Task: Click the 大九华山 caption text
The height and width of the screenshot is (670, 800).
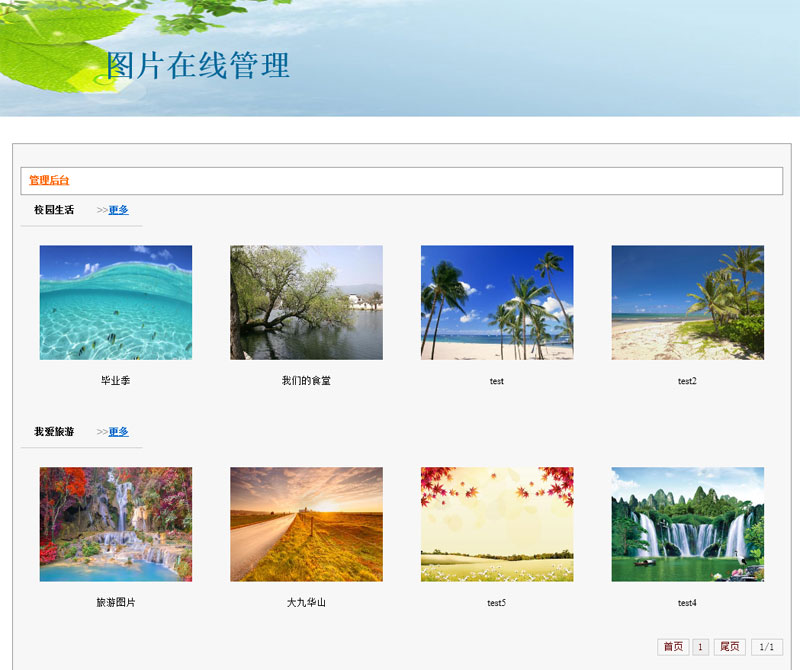Action: pyautogui.click(x=306, y=603)
